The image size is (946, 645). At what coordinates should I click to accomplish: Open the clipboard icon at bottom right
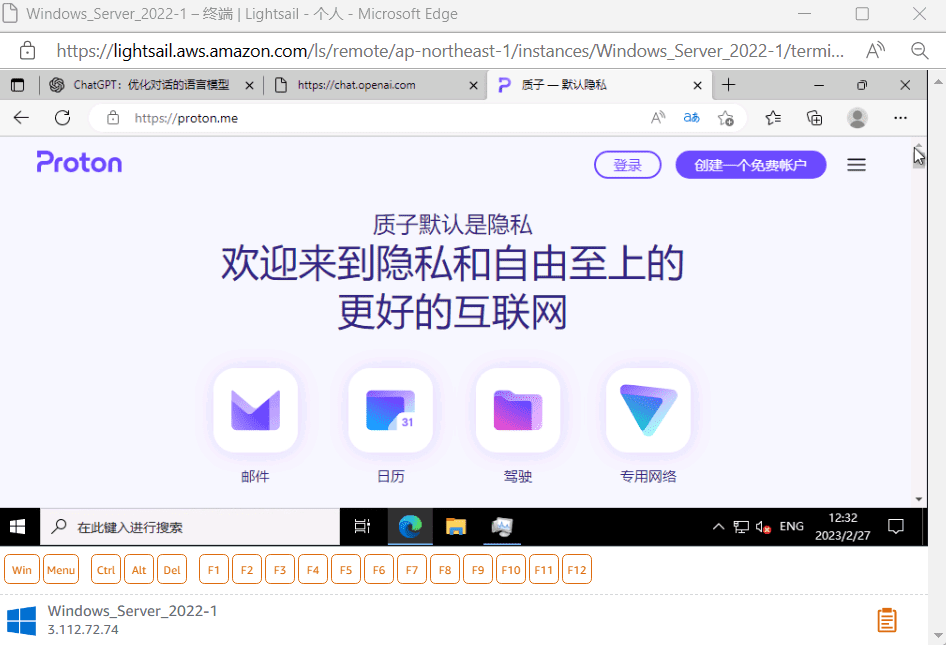coord(886,619)
